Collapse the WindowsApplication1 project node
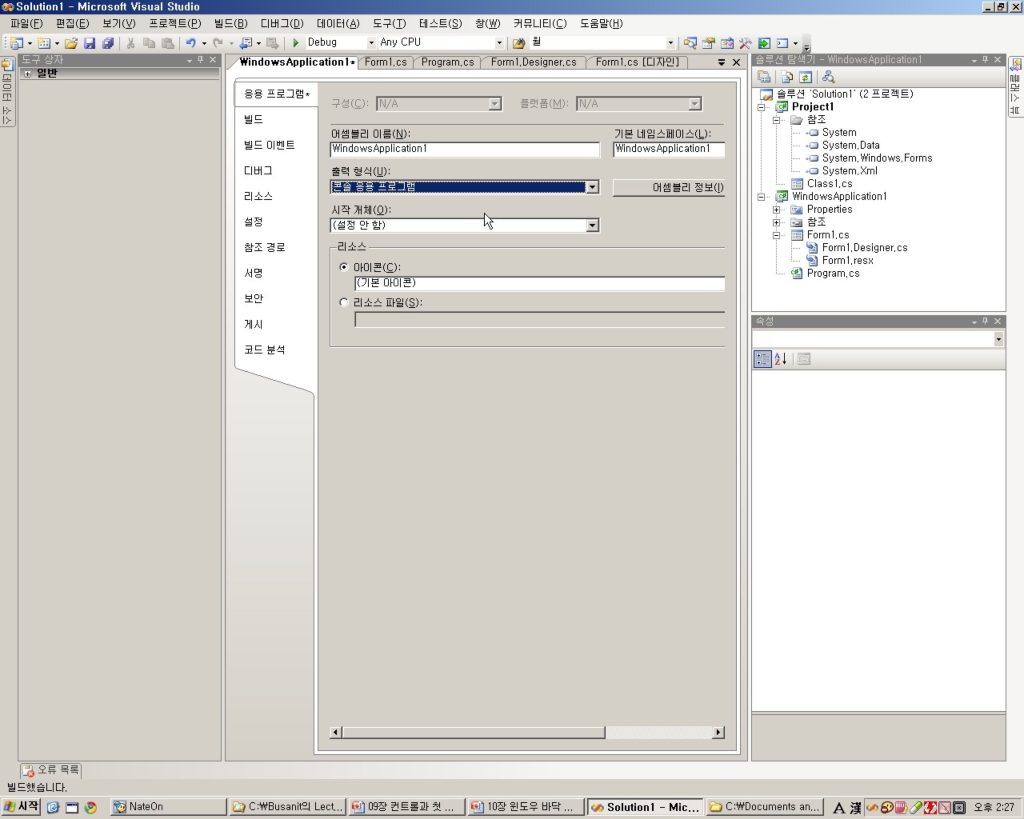1024x819 pixels. 761,197
